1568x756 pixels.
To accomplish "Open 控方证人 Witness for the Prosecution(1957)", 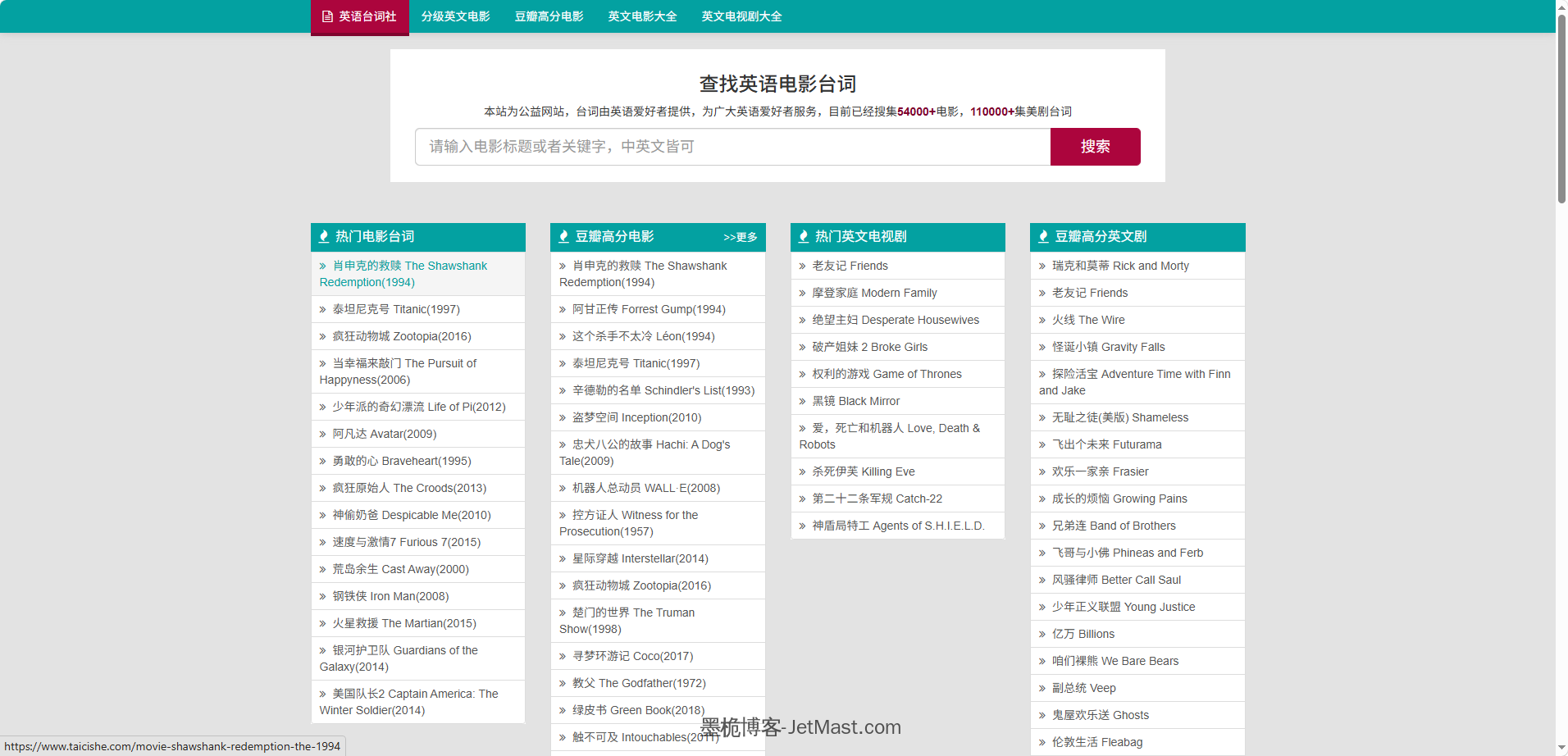I will [x=629, y=523].
